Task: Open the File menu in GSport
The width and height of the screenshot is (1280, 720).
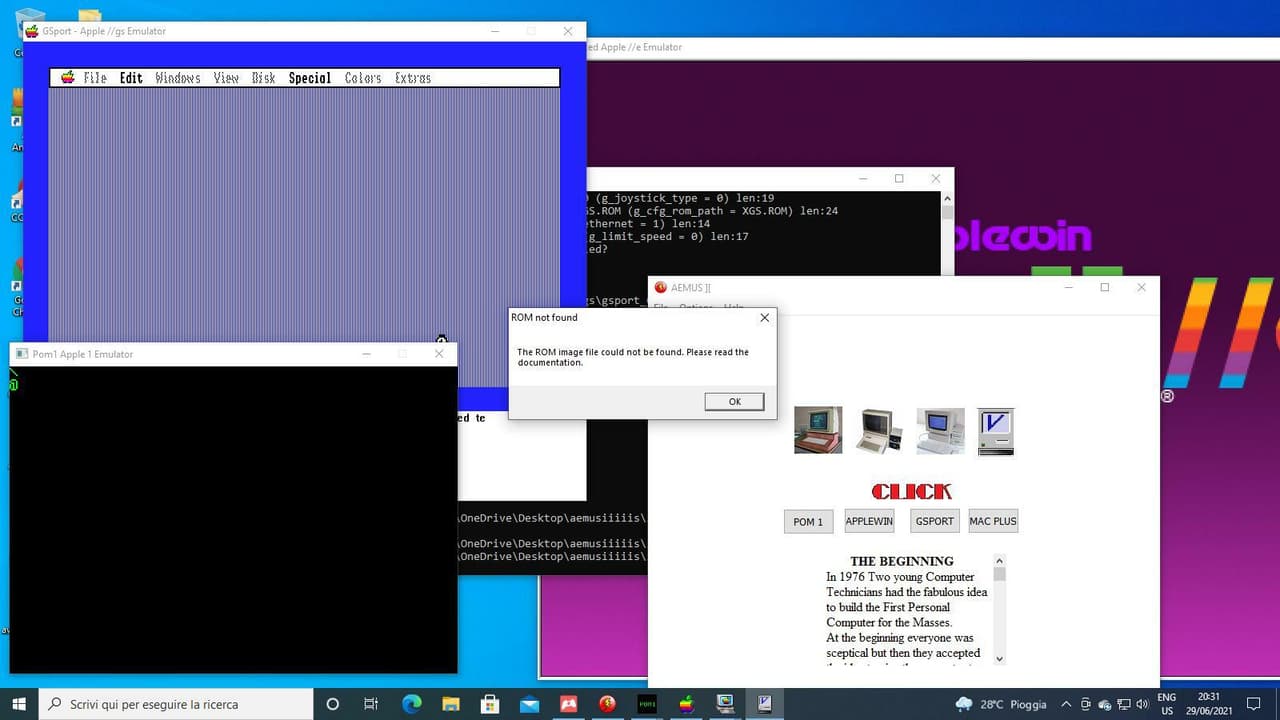Action: 95,78
